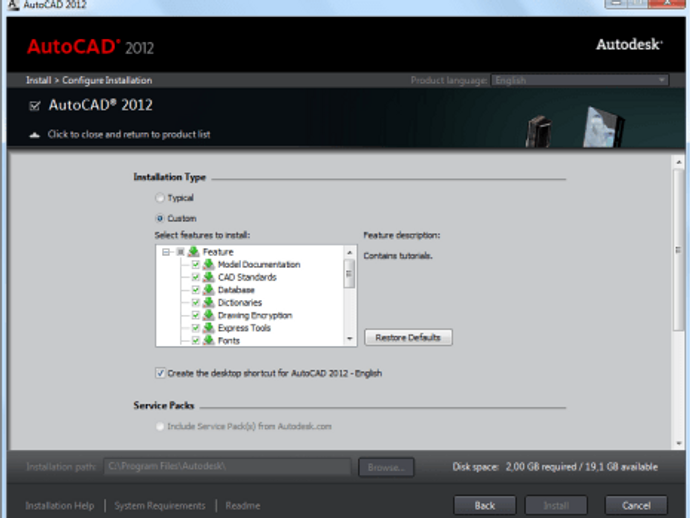Uncheck the Fonts feature checkbox
Image resolution: width=690 pixels, height=518 pixels.
195,341
